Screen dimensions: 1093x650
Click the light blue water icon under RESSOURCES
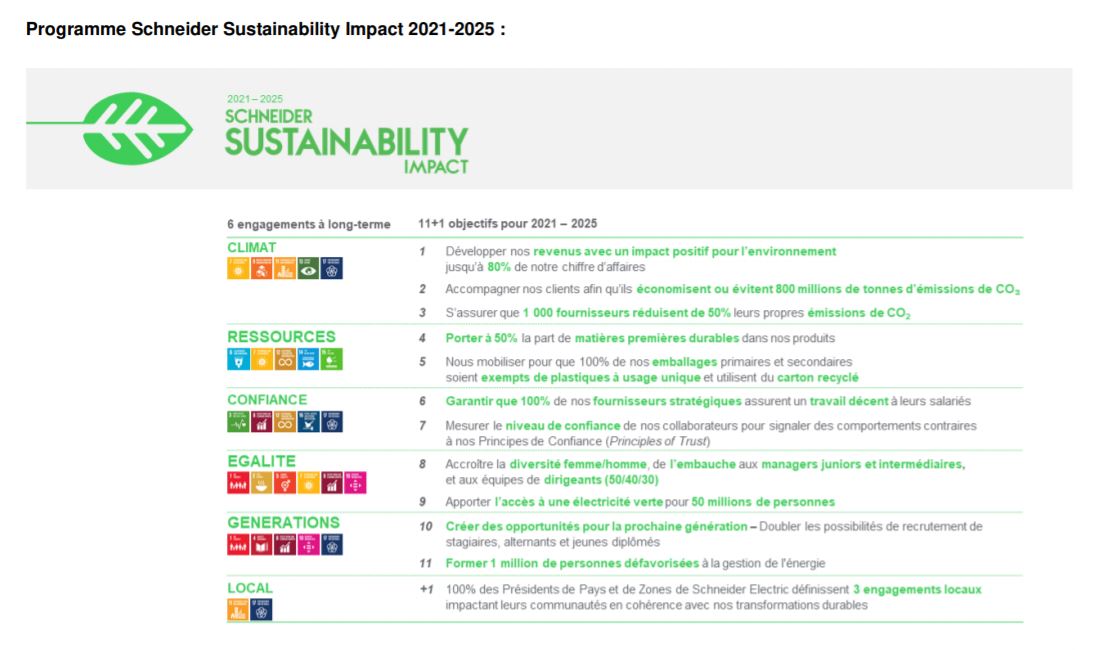(x=238, y=359)
